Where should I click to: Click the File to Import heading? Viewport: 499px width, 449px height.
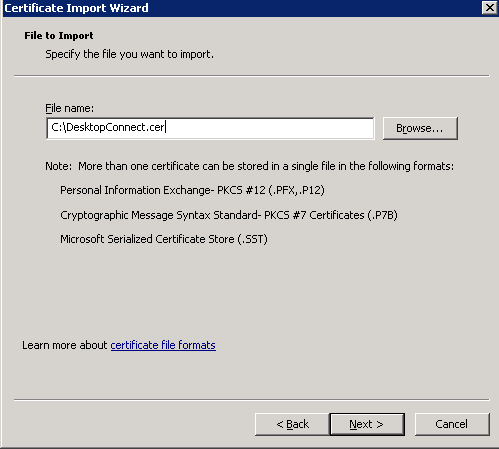(59, 36)
